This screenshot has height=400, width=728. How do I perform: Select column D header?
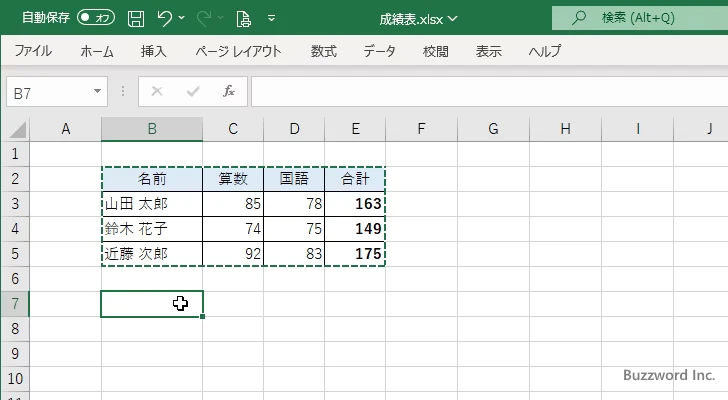point(294,129)
